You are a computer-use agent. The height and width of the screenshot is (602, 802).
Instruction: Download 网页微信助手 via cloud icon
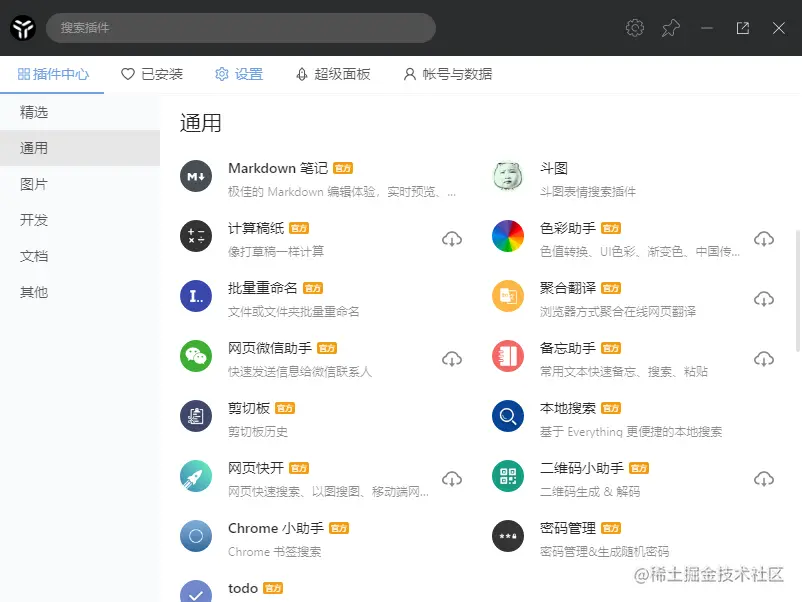pos(452,359)
